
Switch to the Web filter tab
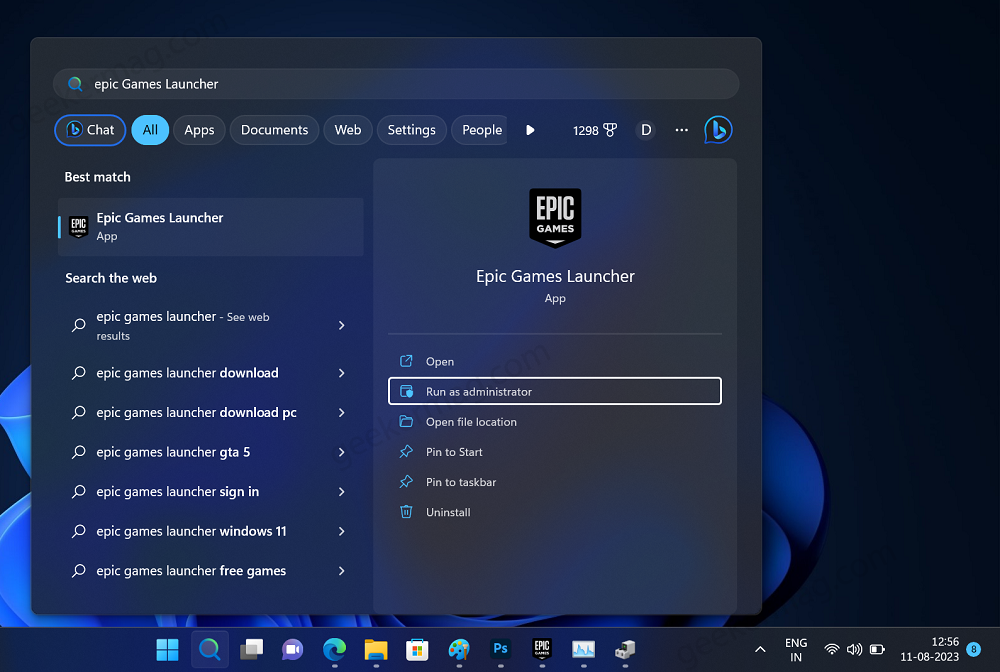point(348,130)
